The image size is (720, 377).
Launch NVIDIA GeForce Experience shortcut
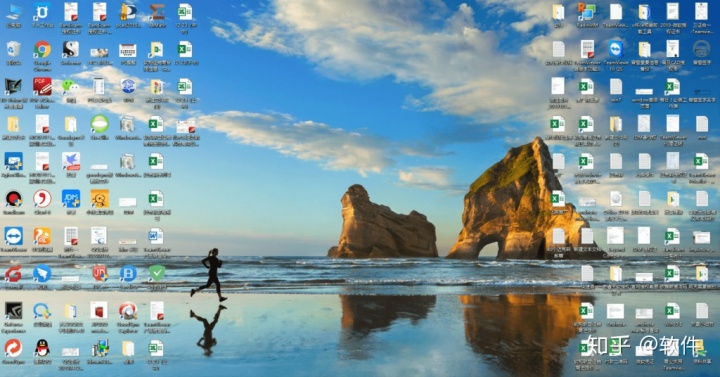point(13,311)
